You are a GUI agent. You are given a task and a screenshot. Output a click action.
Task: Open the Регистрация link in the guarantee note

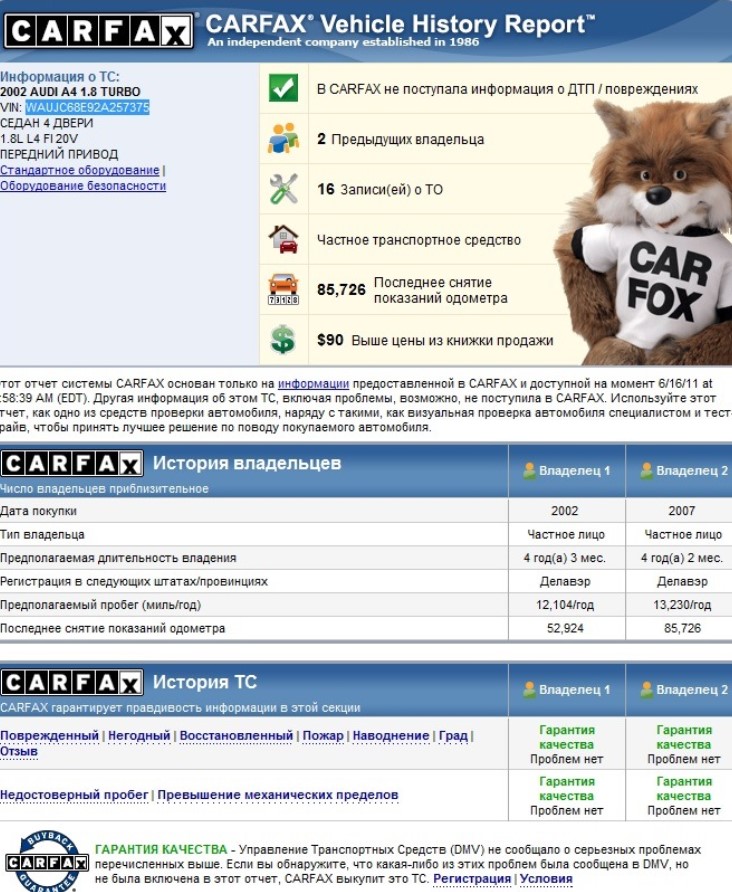click(x=472, y=879)
